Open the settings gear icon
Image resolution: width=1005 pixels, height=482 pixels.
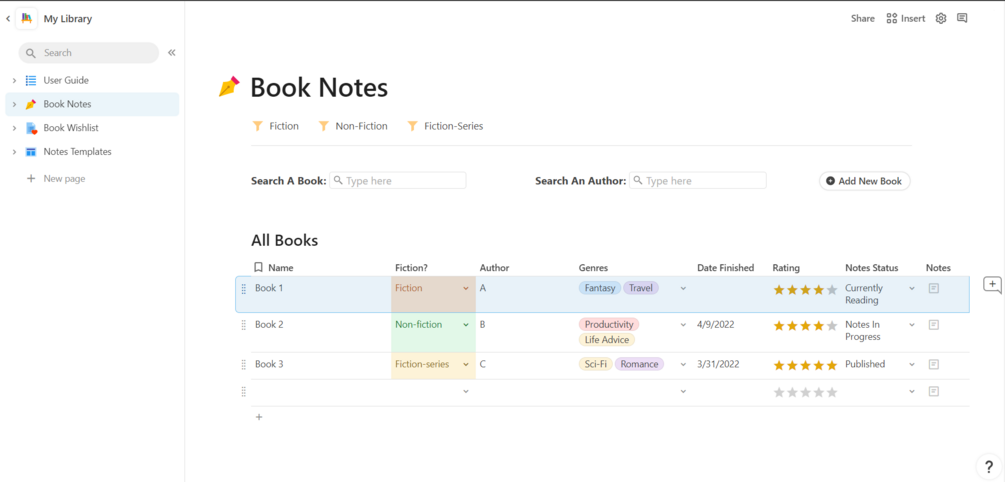click(941, 18)
